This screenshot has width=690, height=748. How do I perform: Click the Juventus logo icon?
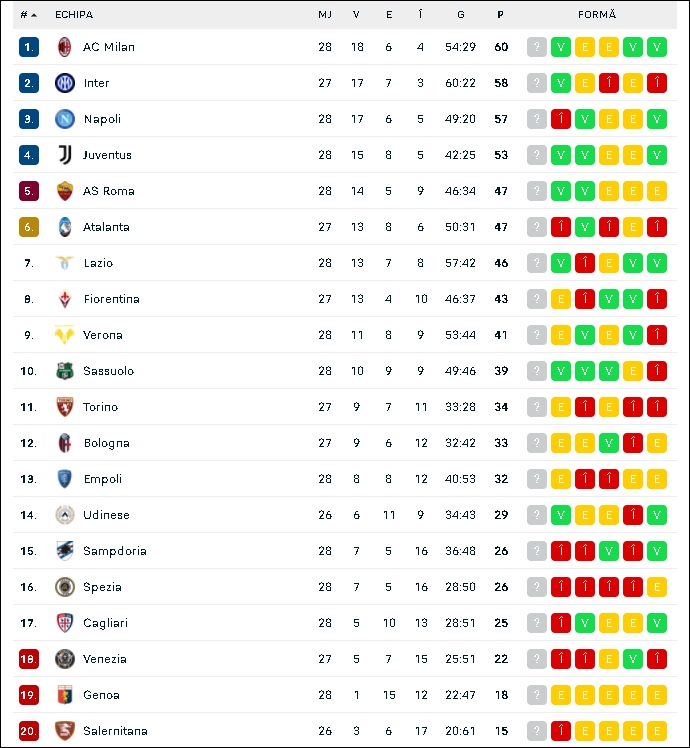point(64,155)
